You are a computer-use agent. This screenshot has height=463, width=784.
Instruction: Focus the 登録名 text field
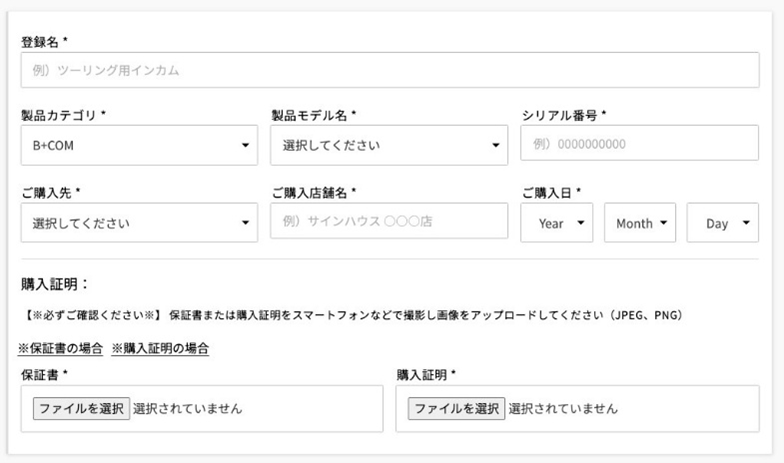click(389, 71)
